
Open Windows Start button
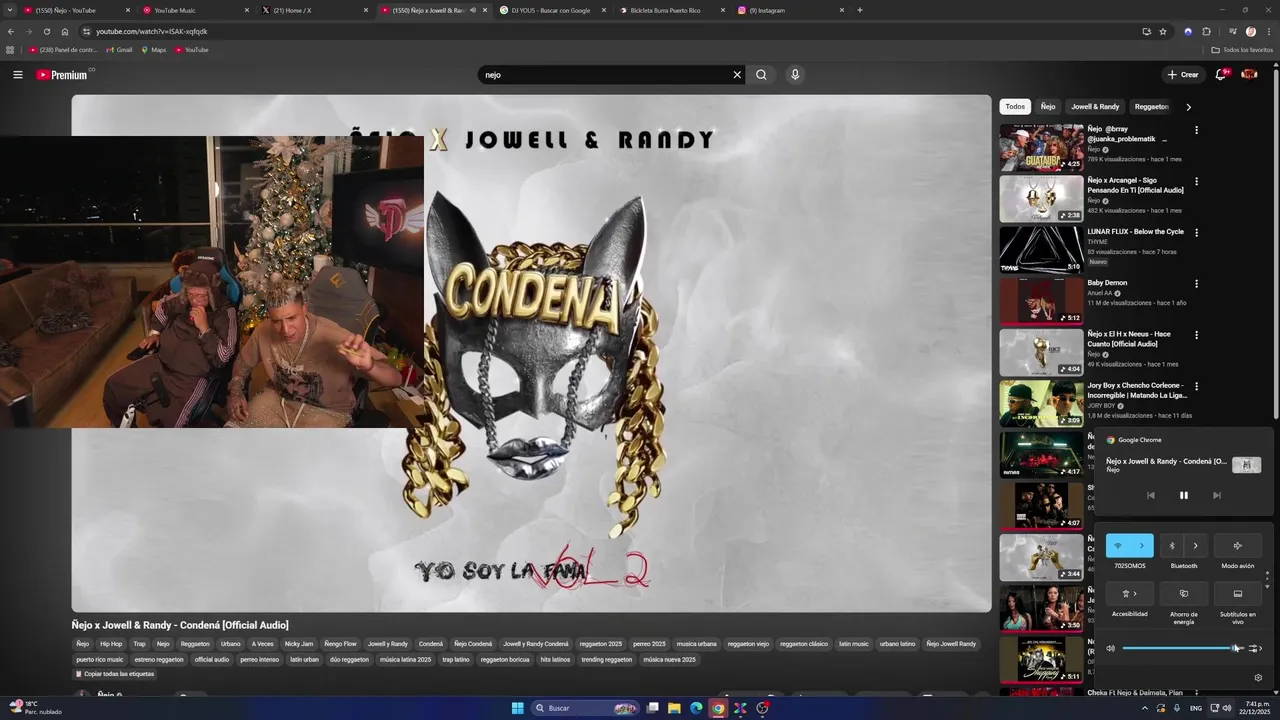(517, 708)
